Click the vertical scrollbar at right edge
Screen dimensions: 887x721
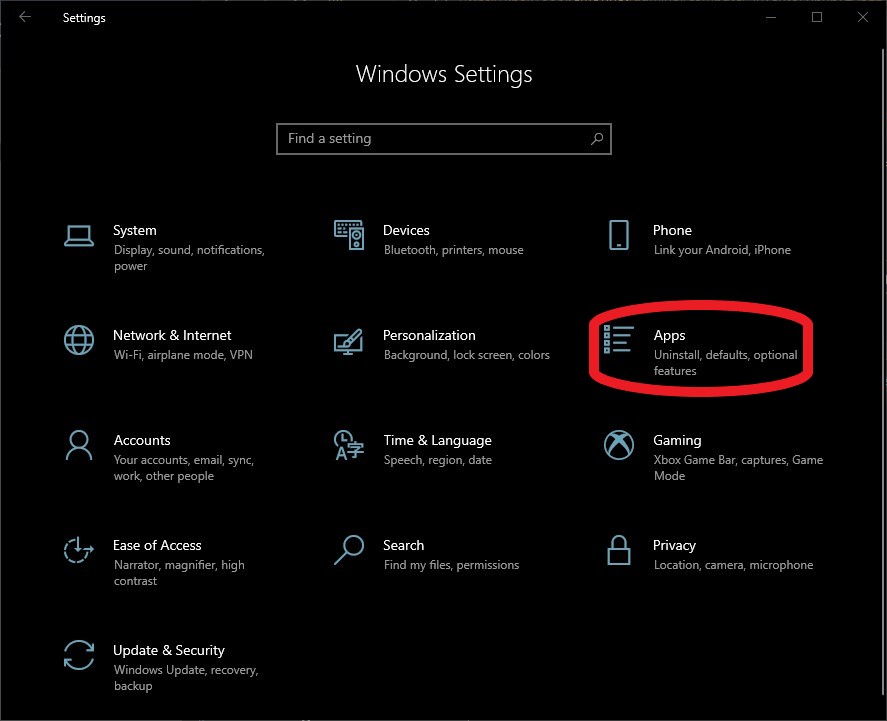pos(883,373)
